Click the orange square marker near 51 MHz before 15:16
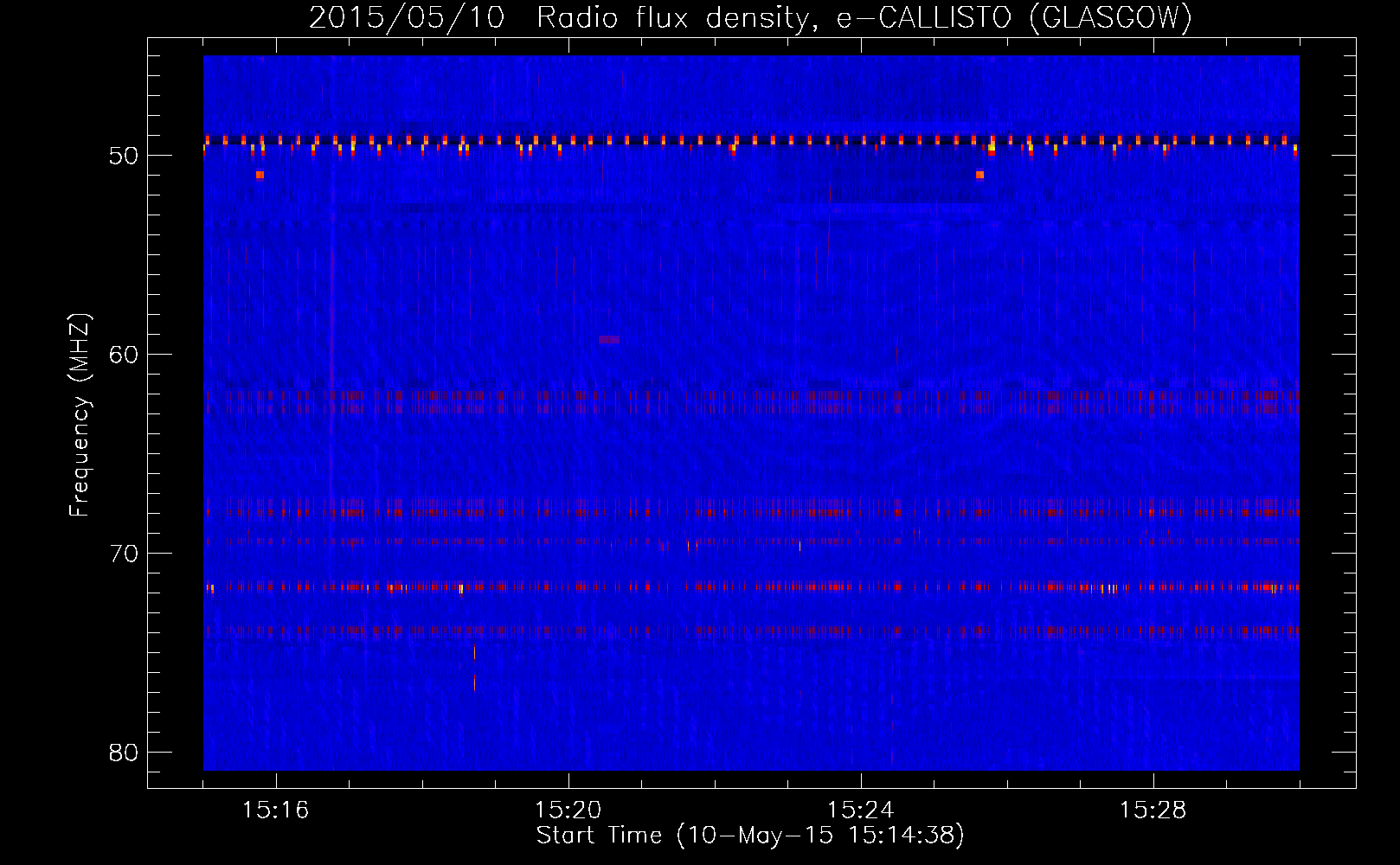 click(x=260, y=175)
